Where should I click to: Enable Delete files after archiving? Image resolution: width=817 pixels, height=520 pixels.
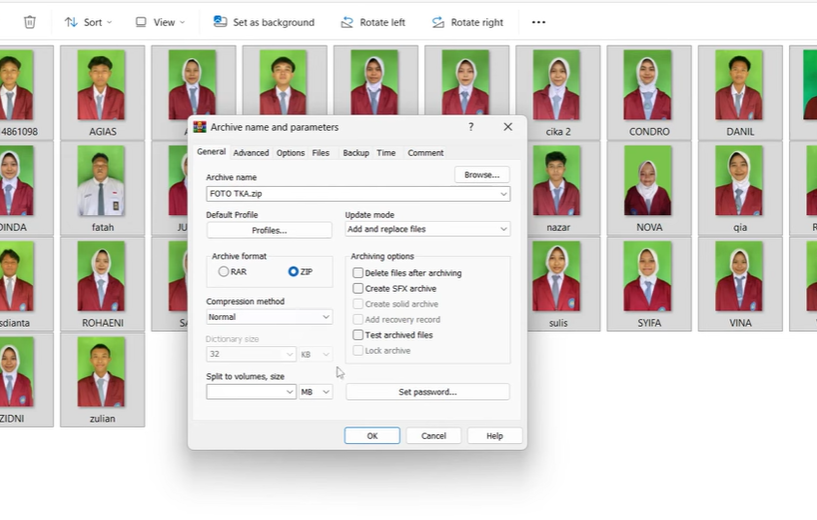point(358,273)
